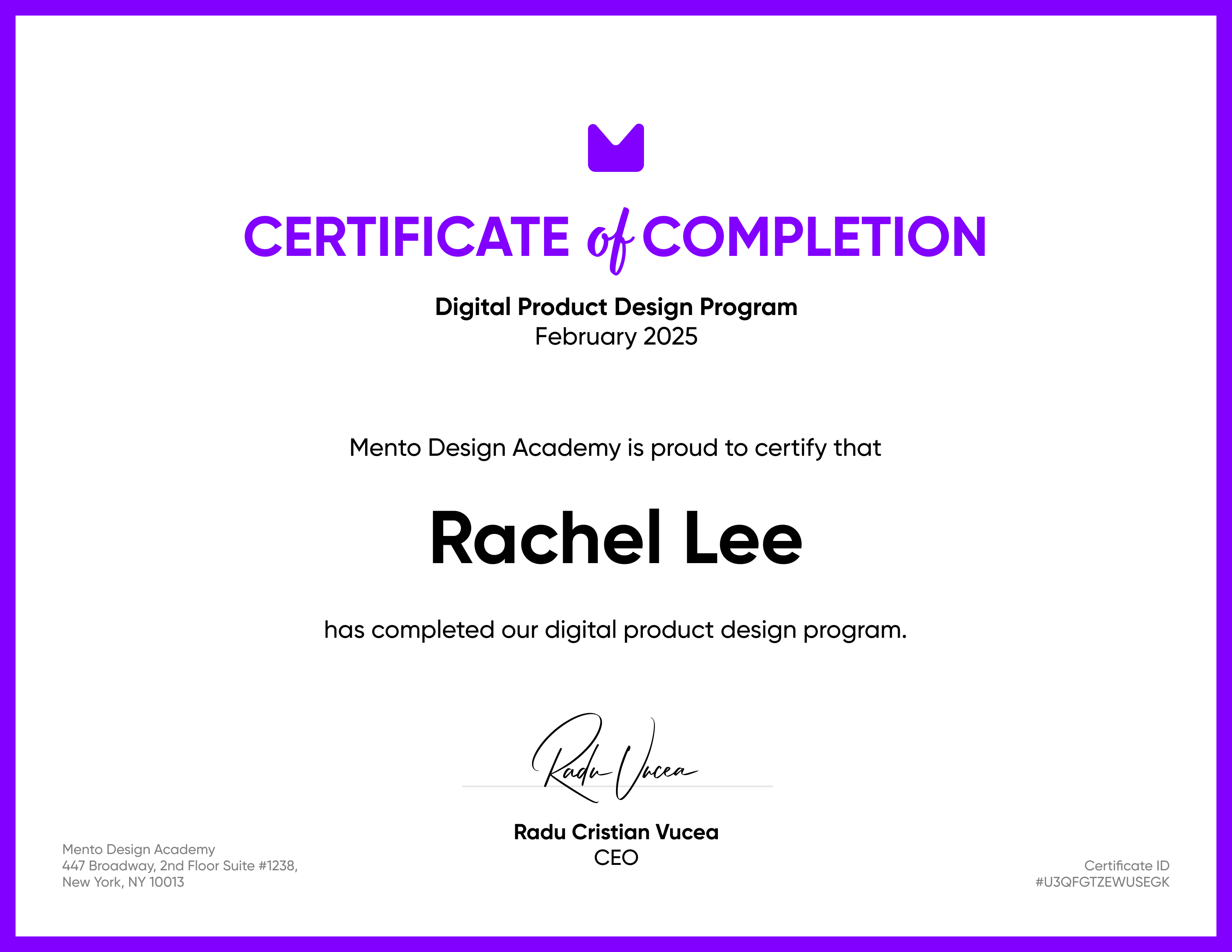Click the purple top border
The height and width of the screenshot is (952, 1232).
coord(616,7)
